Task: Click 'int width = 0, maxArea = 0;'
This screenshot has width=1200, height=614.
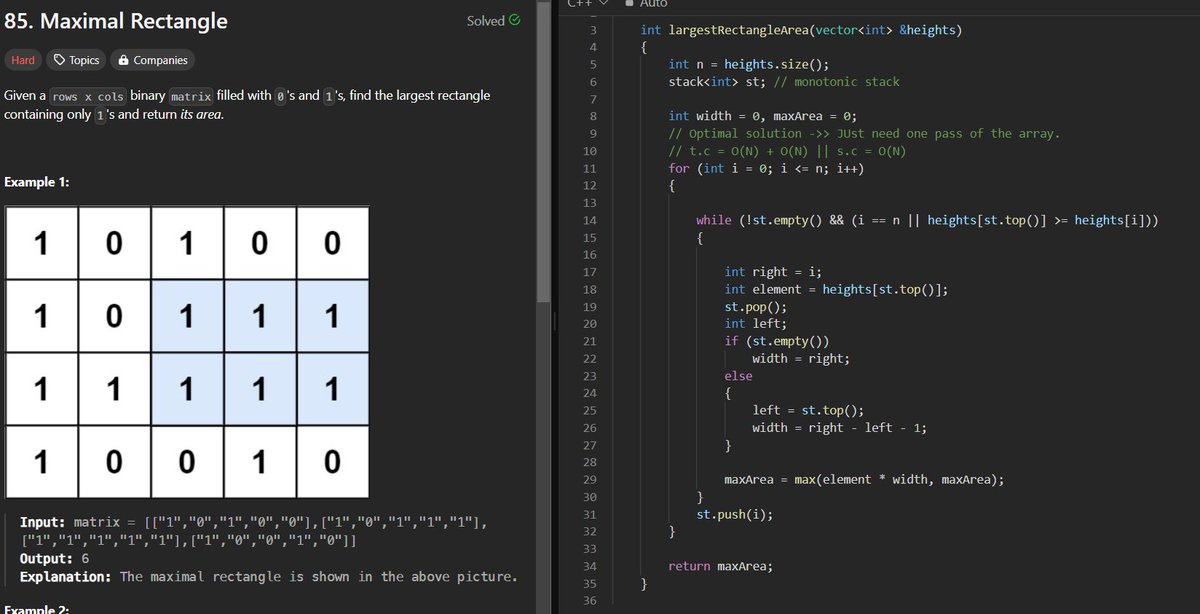Action: point(762,116)
